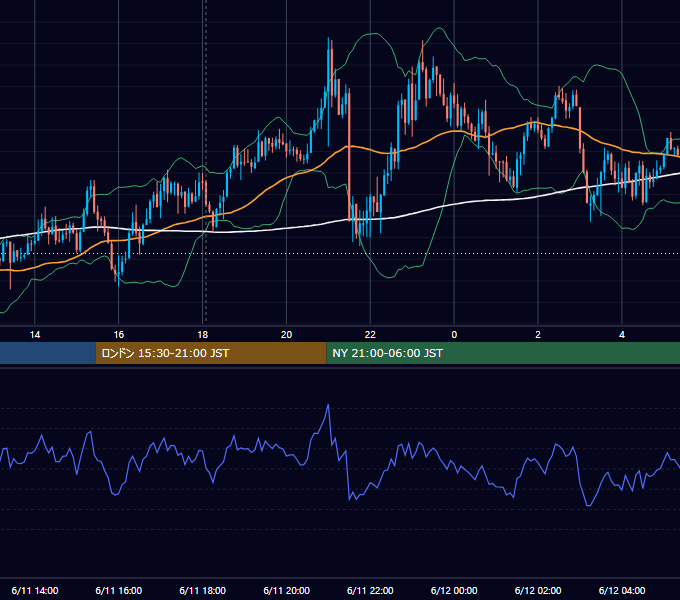
Task: Click the 0 hour label on price chart axis
Action: 454,335
